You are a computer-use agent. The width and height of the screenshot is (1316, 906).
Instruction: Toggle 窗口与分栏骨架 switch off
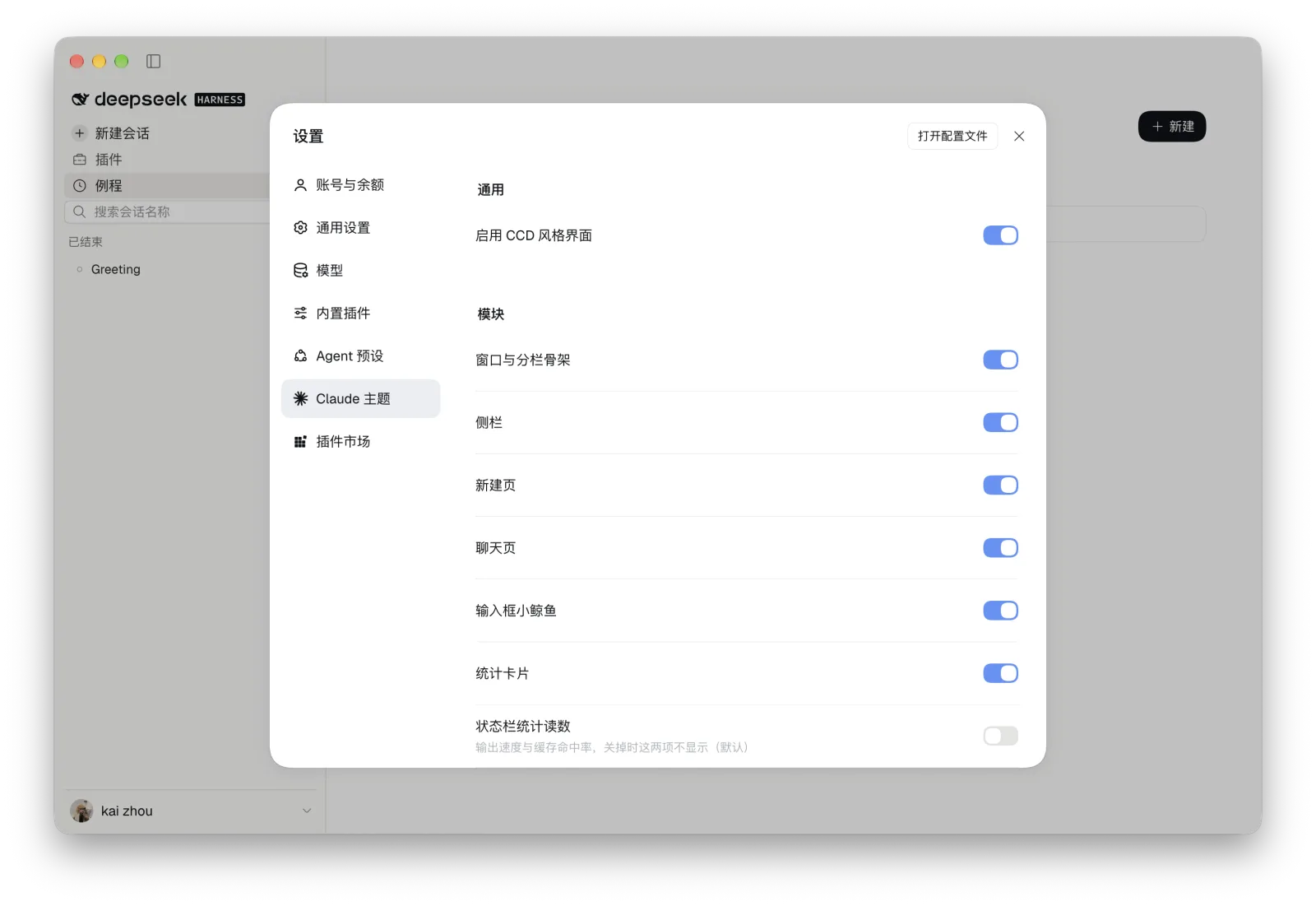[1000, 360]
